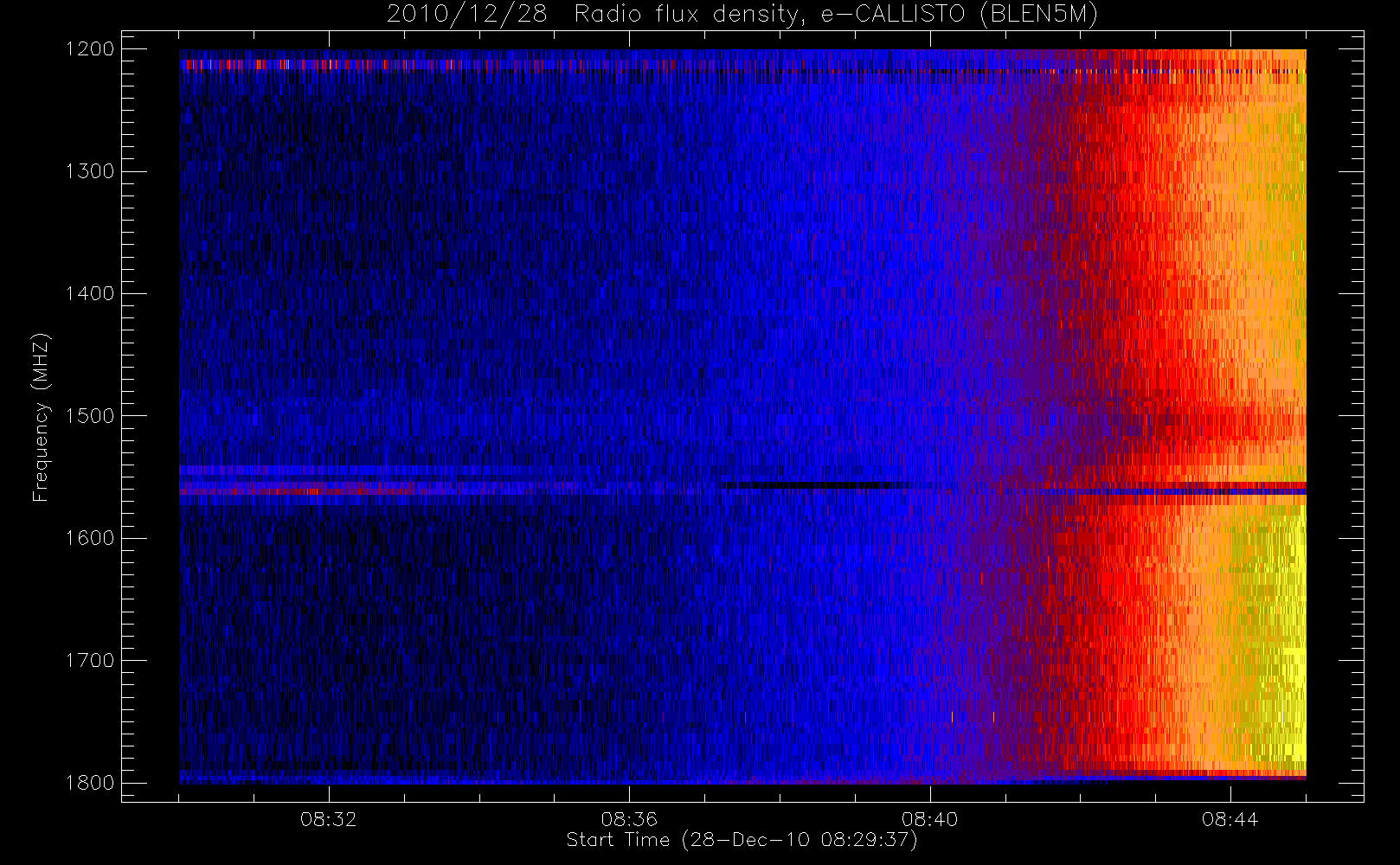Click the 'Start Time (28-Dec-10 08:29:37)' label
Image resolution: width=1400 pixels, height=865 pixels.
tap(742, 840)
